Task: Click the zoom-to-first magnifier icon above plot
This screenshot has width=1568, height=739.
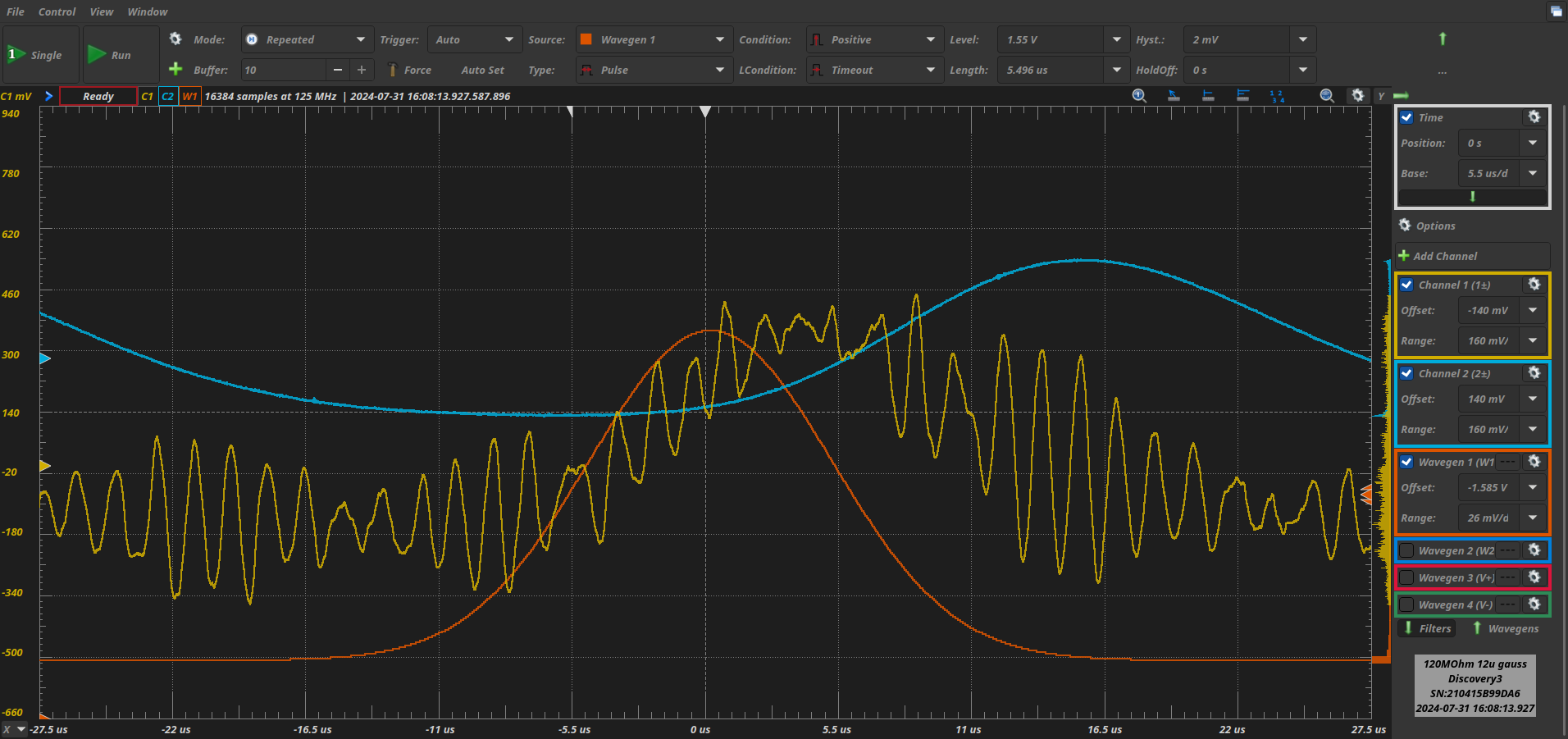Action: [x=1139, y=95]
